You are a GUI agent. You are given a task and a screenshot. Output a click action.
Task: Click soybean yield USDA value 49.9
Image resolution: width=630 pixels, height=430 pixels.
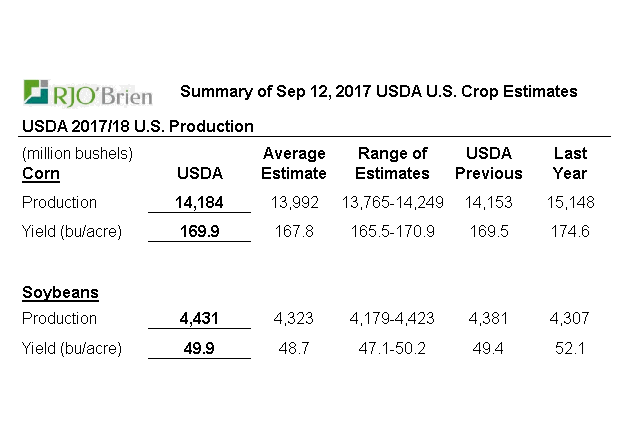tap(199, 348)
